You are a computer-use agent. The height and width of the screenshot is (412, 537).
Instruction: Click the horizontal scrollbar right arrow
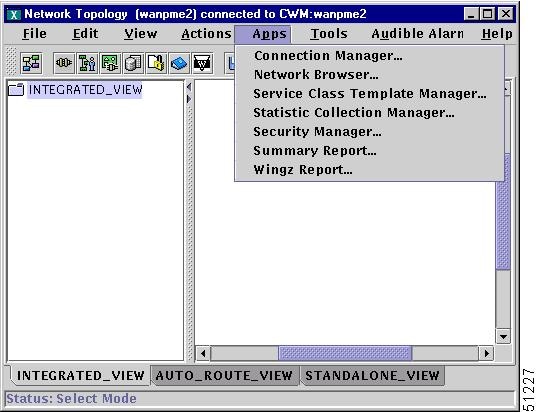point(486,353)
